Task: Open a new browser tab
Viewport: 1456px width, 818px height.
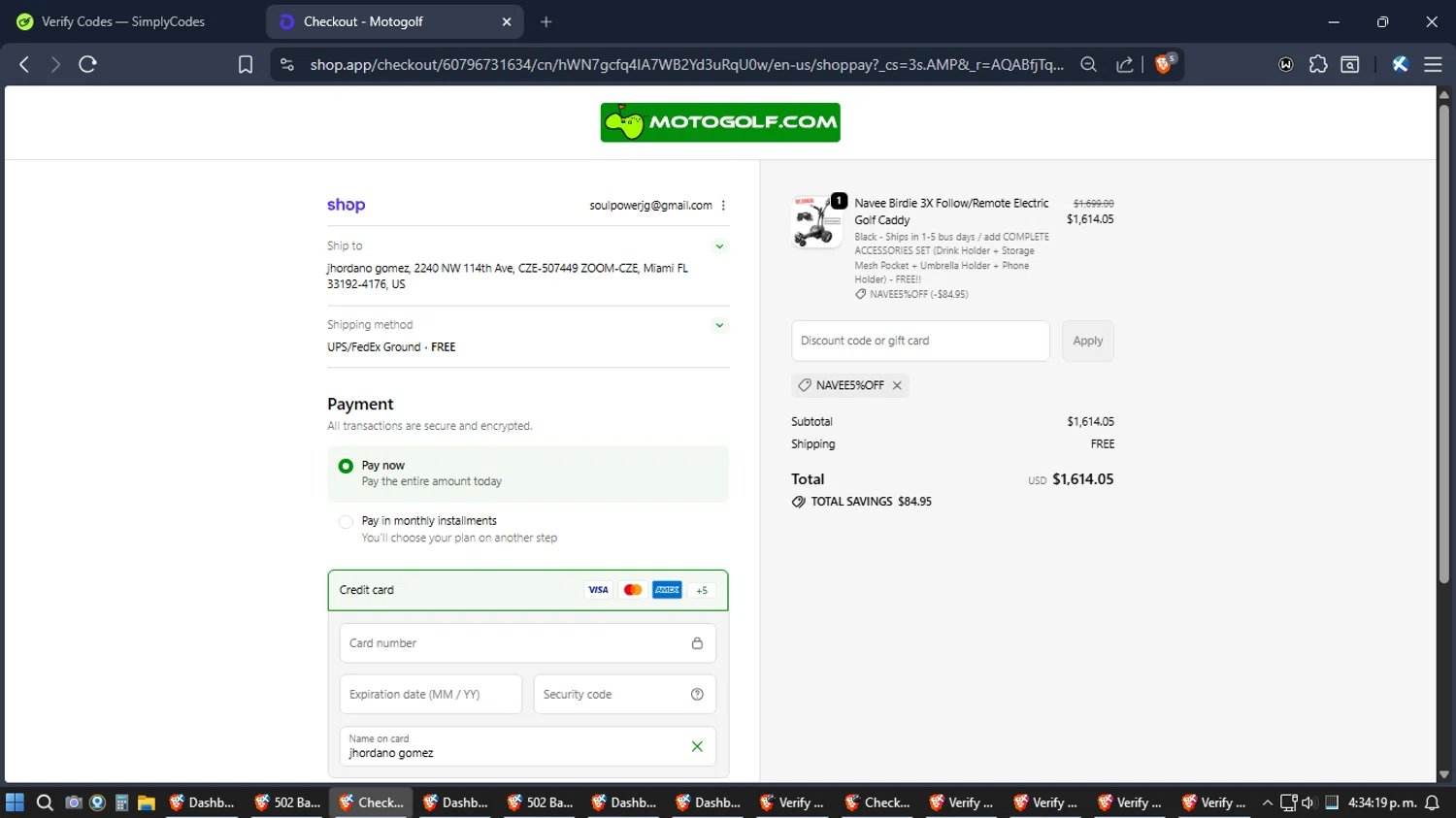Action: [546, 21]
